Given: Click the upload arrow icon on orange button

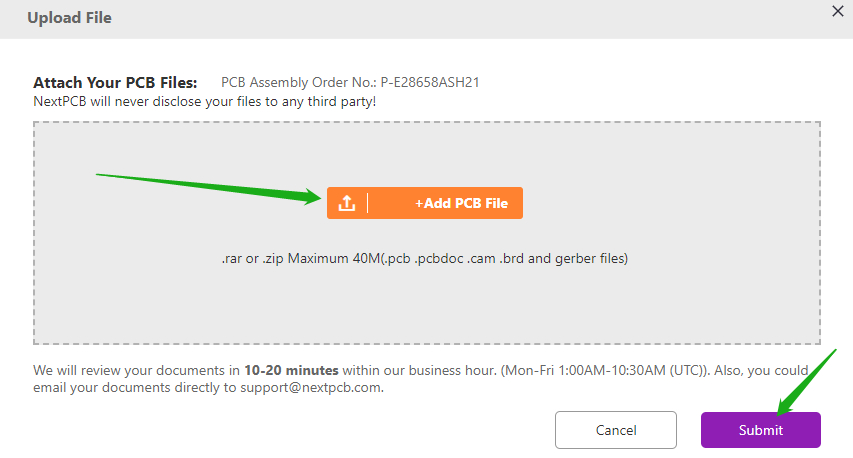Looking at the screenshot, I should click(346, 203).
